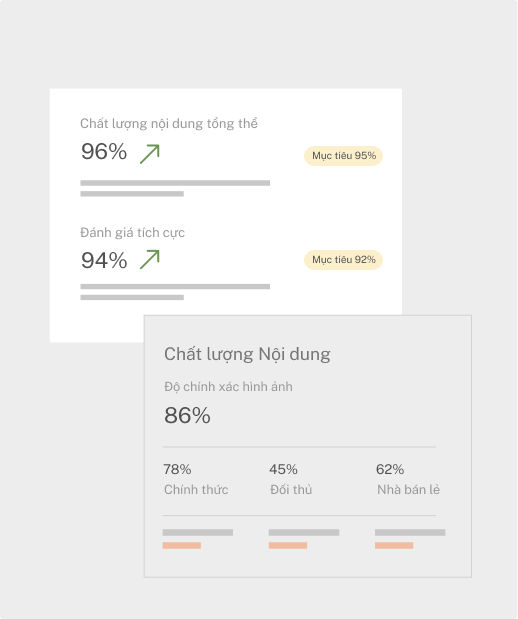Viewport: 518px width, 619px height.
Task: Click the Chất lượng Nội dung heading
Action: click(248, 354)
